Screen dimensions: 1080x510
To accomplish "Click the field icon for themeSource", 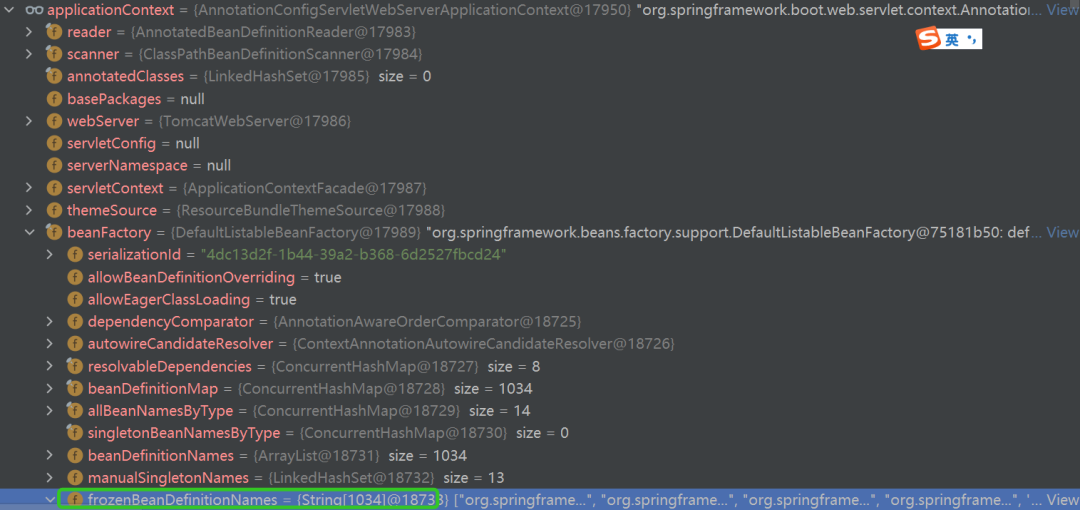I will (54, 210).
